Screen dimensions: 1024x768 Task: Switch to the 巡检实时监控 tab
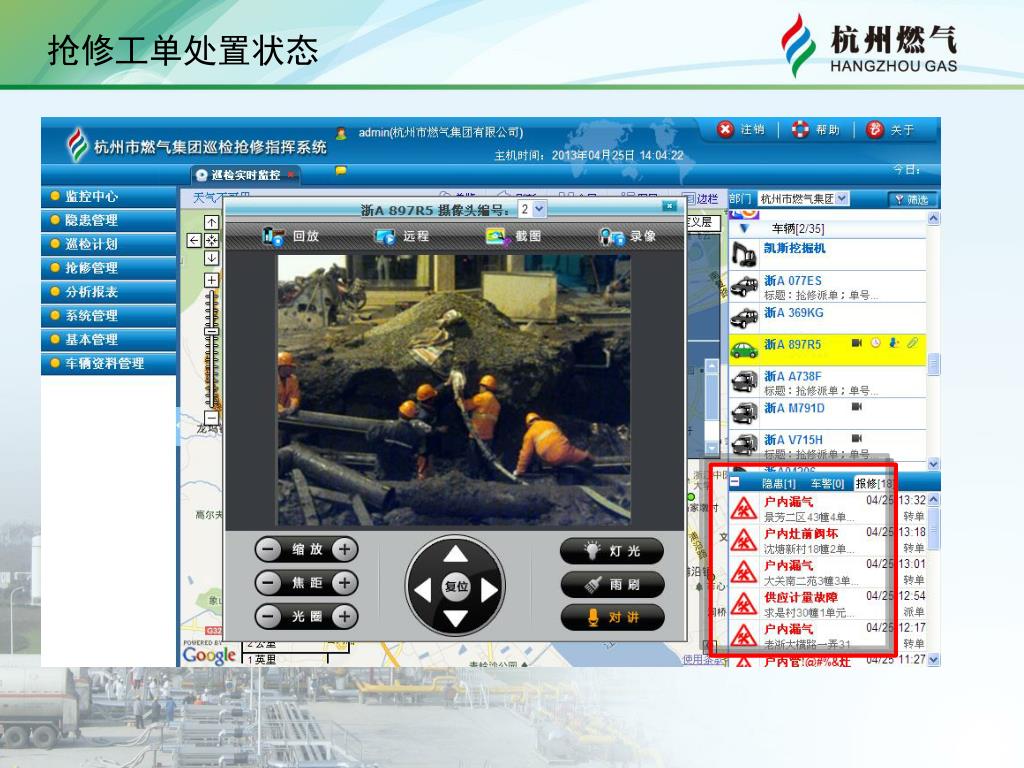pyautogui.click(x=245, y=175)
